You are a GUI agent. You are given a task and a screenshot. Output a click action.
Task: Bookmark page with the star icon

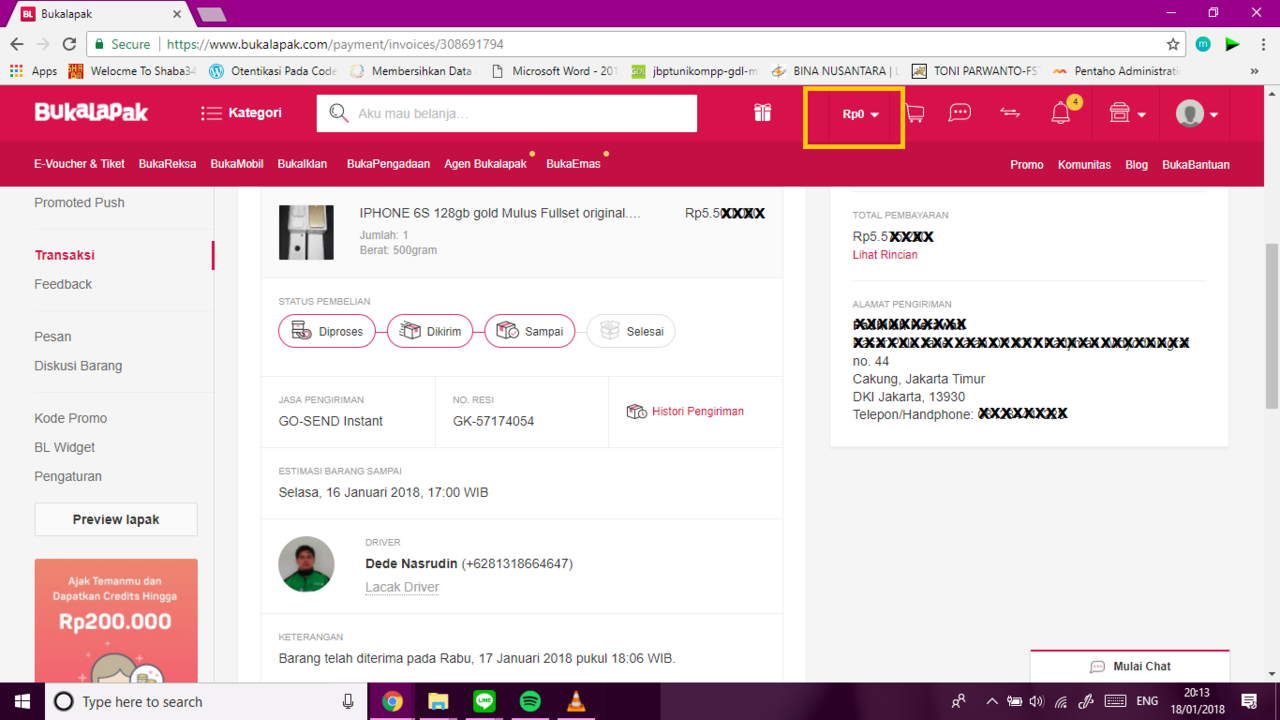pos(1173,44)
